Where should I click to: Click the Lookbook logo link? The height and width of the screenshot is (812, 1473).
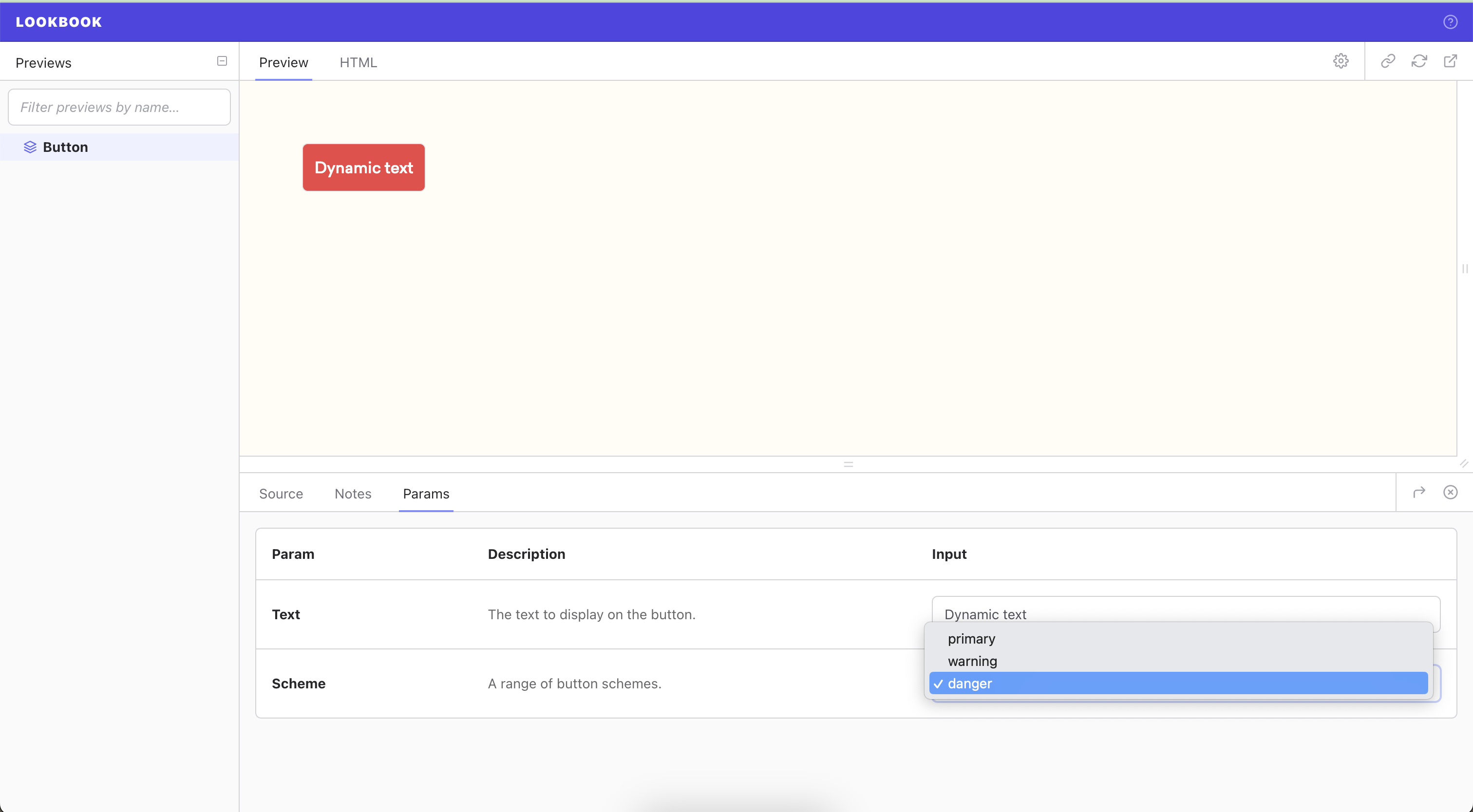point(58,22)
